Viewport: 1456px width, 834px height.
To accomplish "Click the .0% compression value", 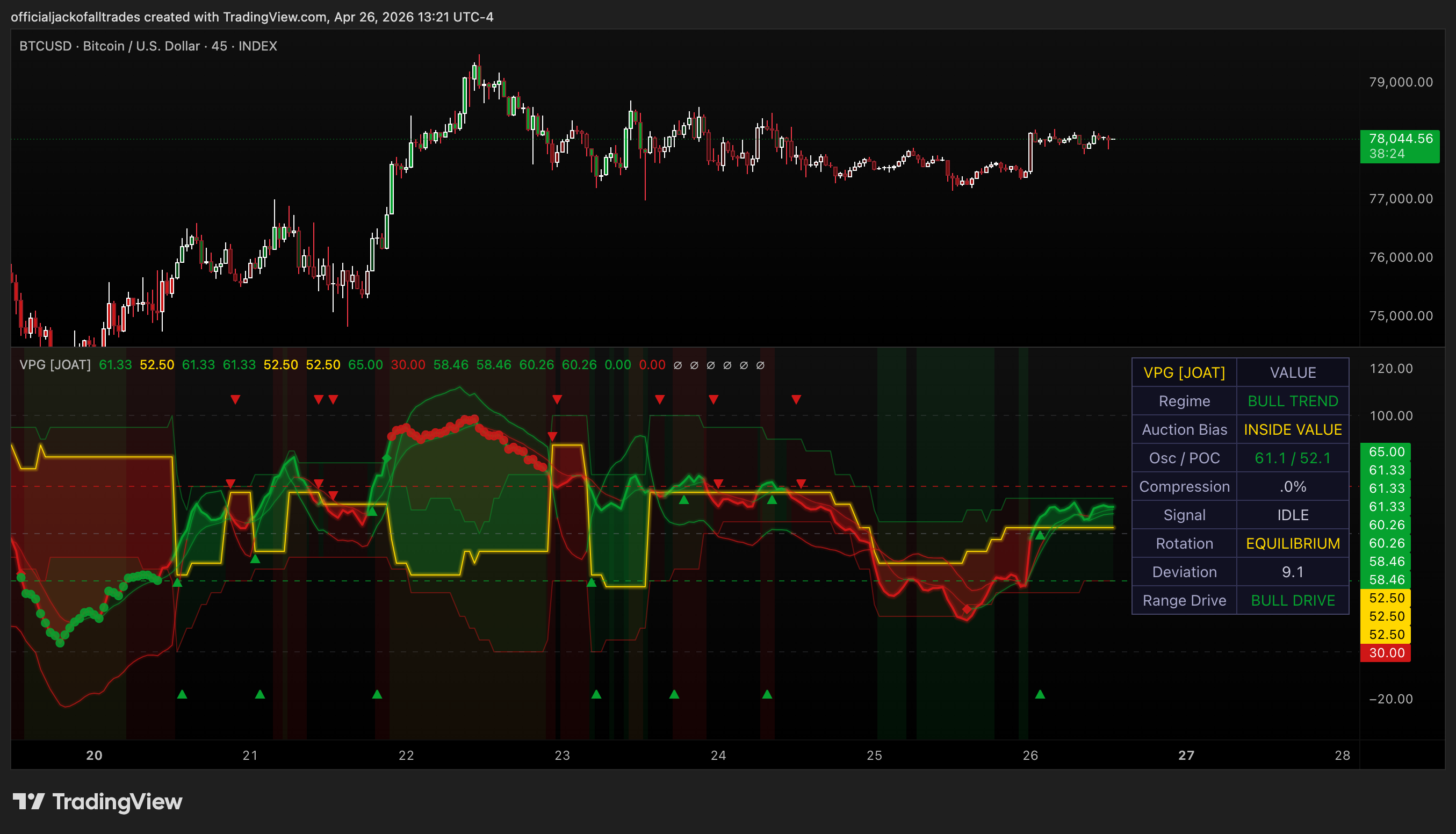I will (1293, 486).
